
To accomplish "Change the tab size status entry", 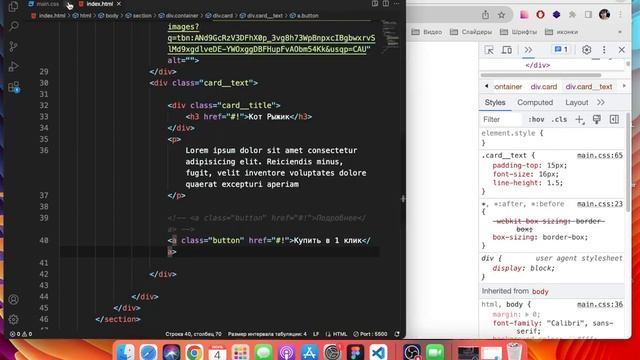I will click(267, 334).
